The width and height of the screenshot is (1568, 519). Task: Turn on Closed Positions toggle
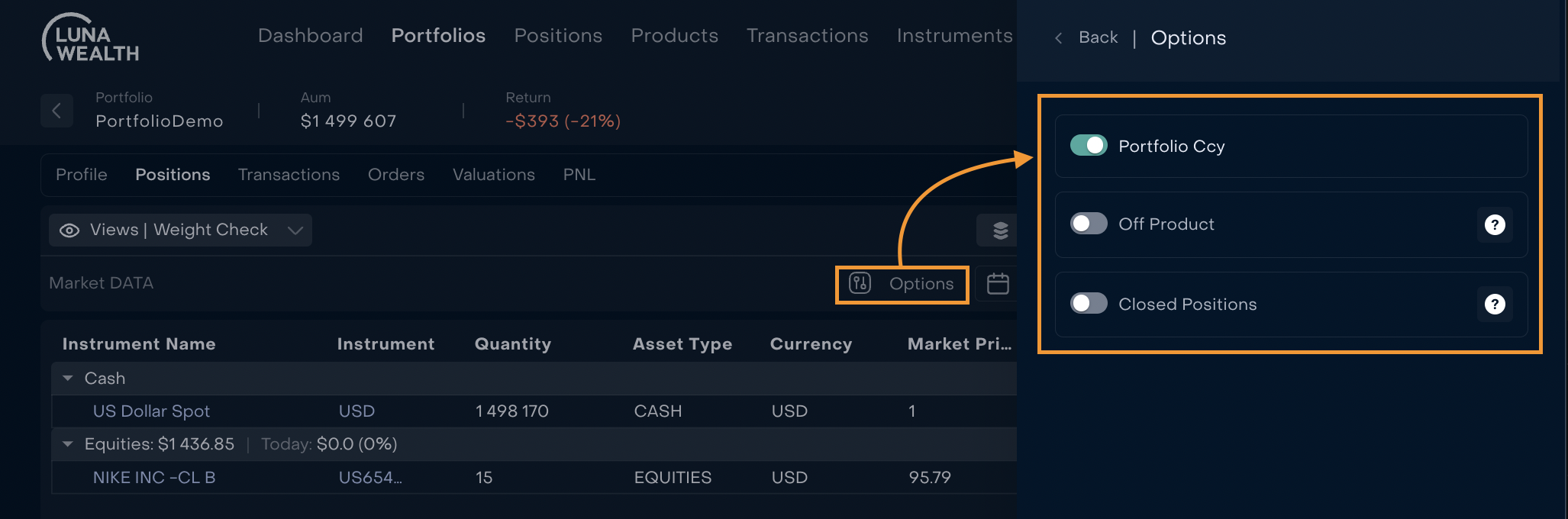1089,304
